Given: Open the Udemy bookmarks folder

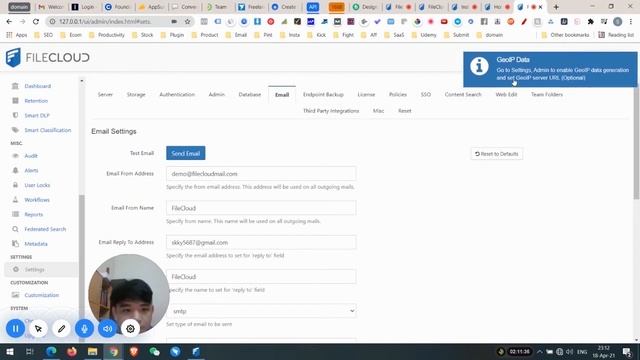Looking at the screenshot, I should pyautogui.click(x=424, y=35).
